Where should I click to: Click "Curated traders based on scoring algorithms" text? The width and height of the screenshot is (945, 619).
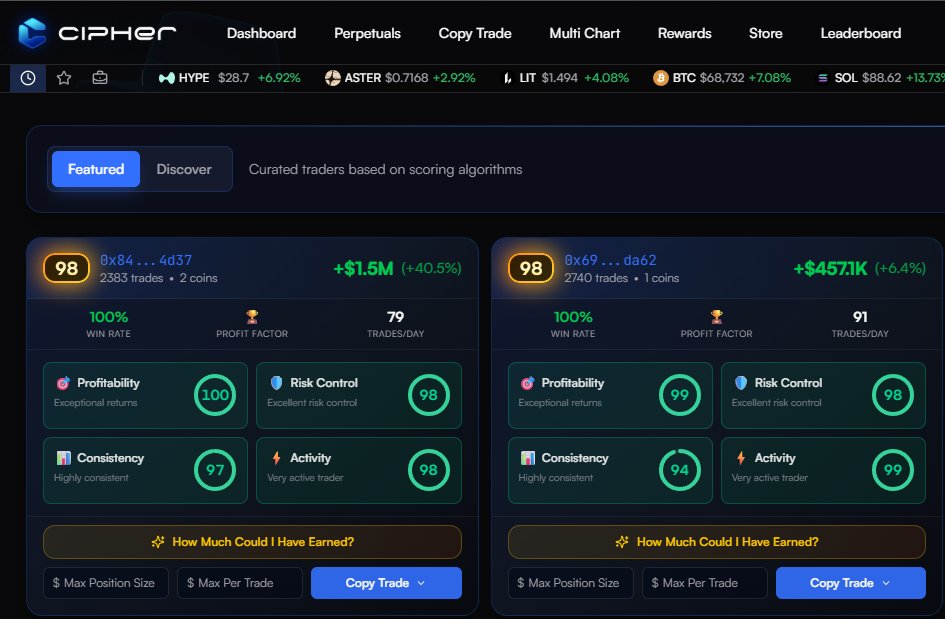[386, 169]
